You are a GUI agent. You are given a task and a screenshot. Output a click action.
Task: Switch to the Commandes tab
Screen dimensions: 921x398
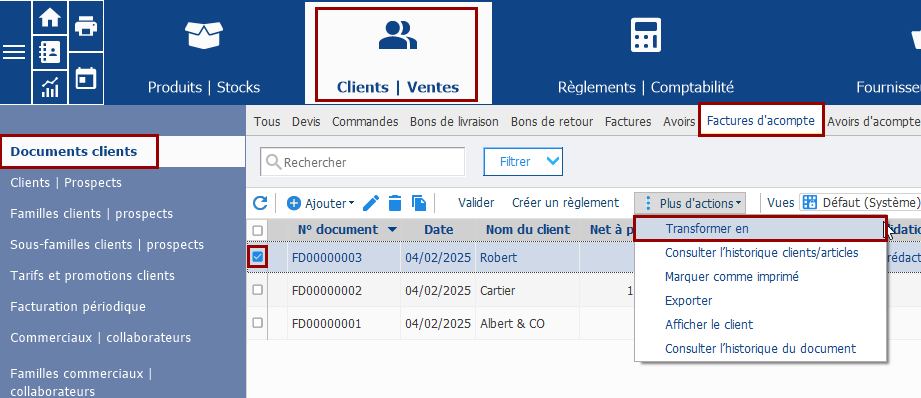pyautogui.click(x=365, y=122)
